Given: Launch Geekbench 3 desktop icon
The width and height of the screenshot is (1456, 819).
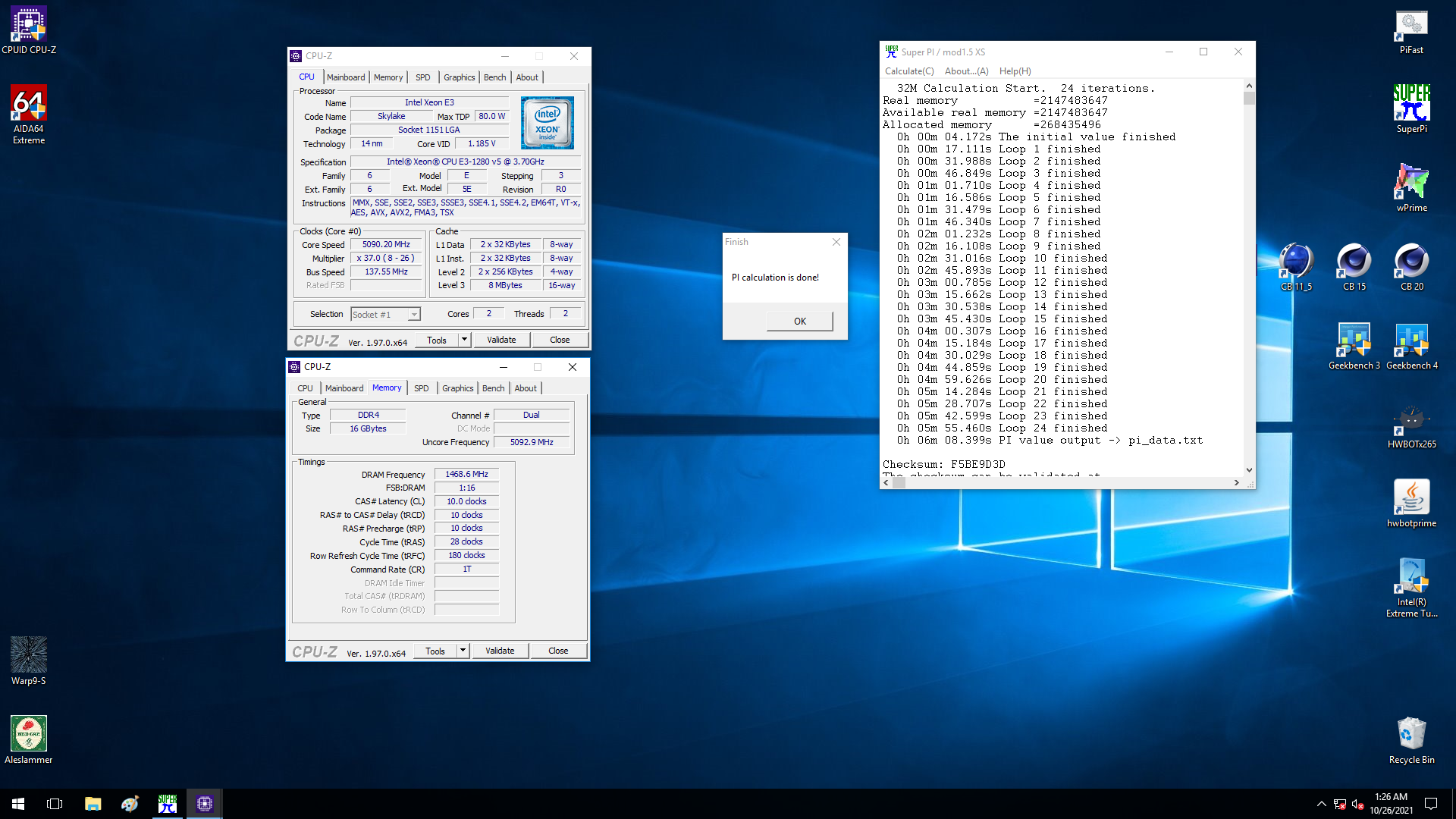Looking at the screenshot, I should pos(1354,346).
